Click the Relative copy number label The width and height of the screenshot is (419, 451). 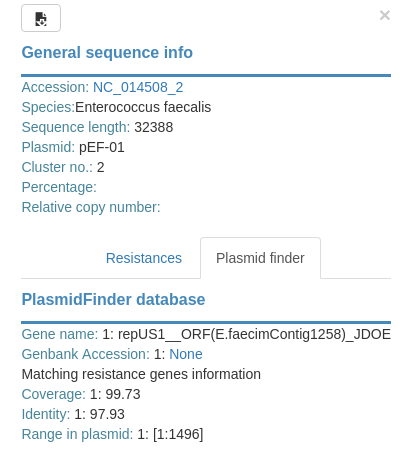tap(91, 207)
